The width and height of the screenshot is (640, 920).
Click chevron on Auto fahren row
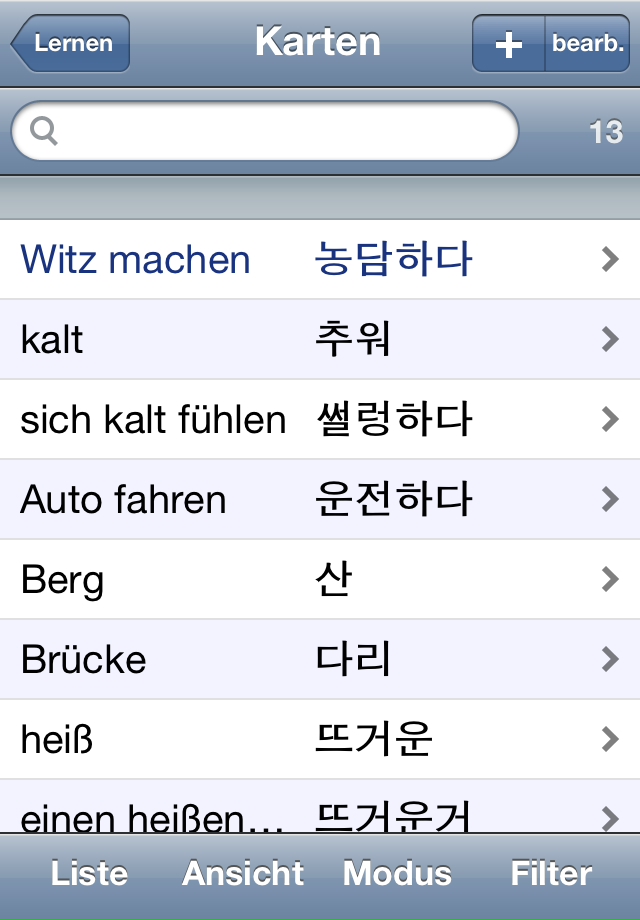(610, 500)
